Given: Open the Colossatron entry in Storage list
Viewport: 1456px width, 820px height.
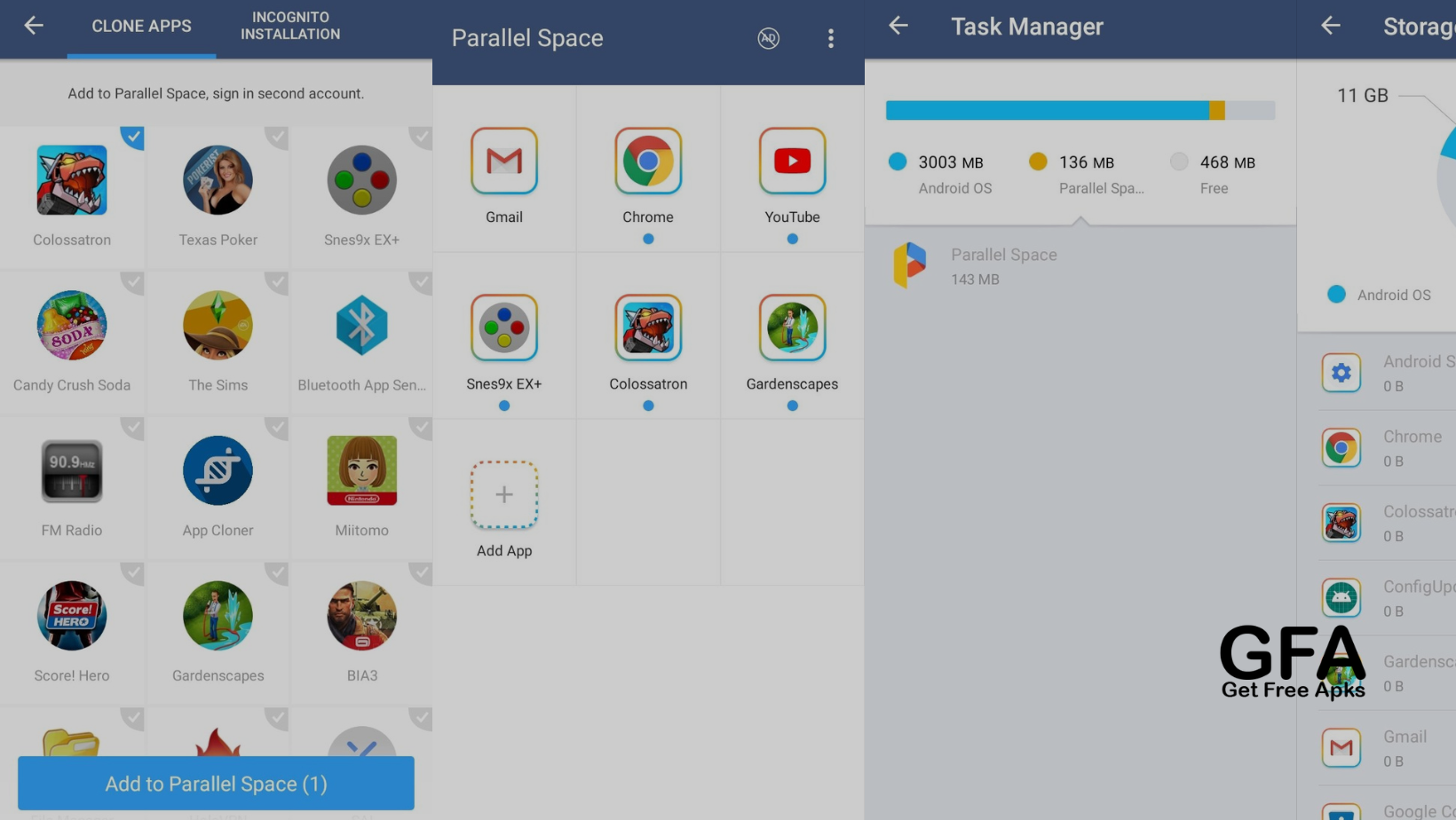Looking at the screenshot, I should 1387,524.
